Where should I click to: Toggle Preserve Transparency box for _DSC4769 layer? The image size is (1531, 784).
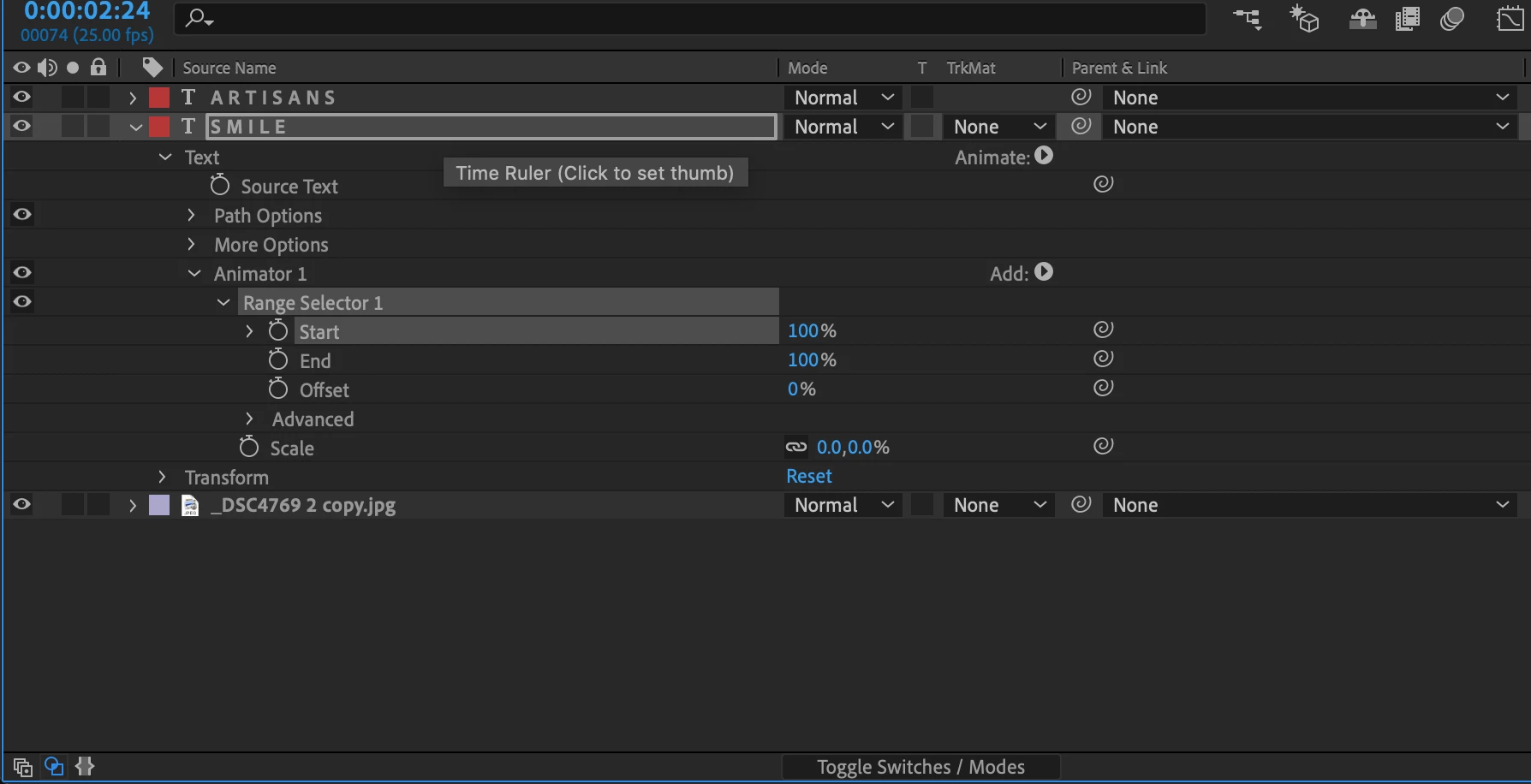(x=921, y=504)
